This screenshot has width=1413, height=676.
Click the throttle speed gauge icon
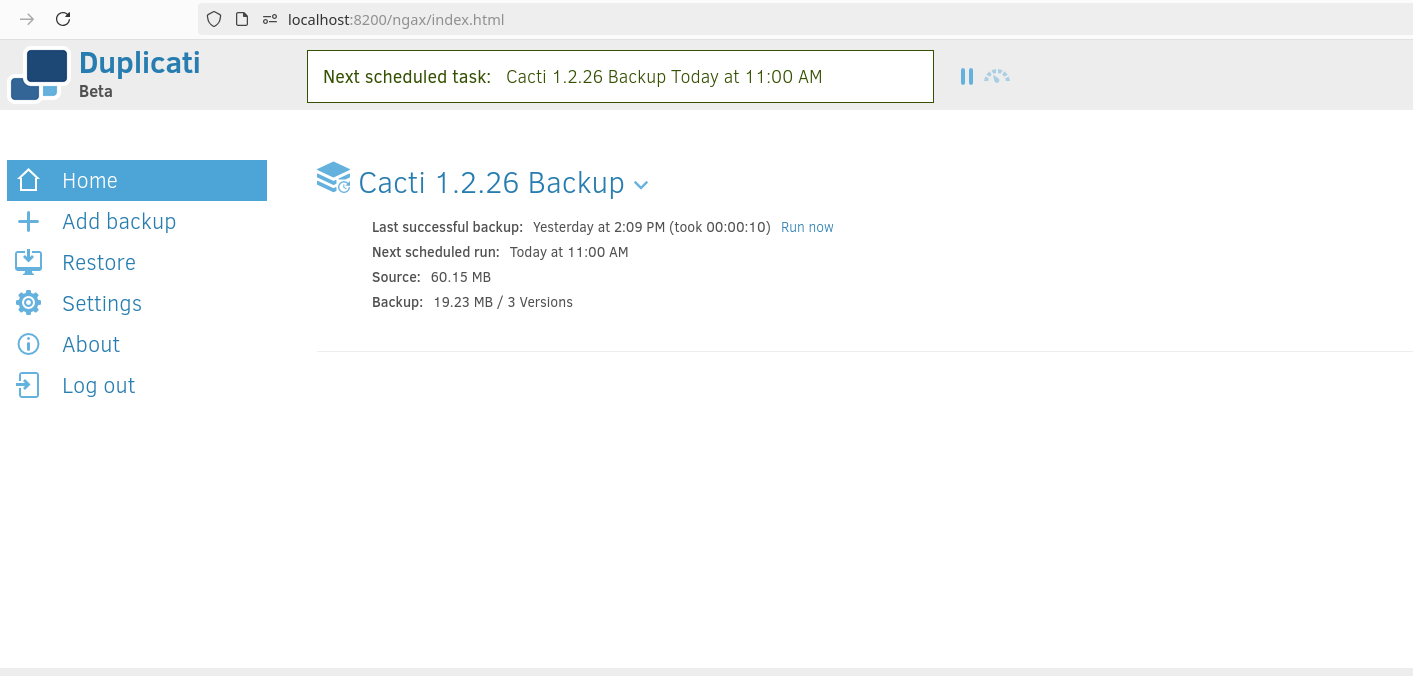click(x=996, y=76)
